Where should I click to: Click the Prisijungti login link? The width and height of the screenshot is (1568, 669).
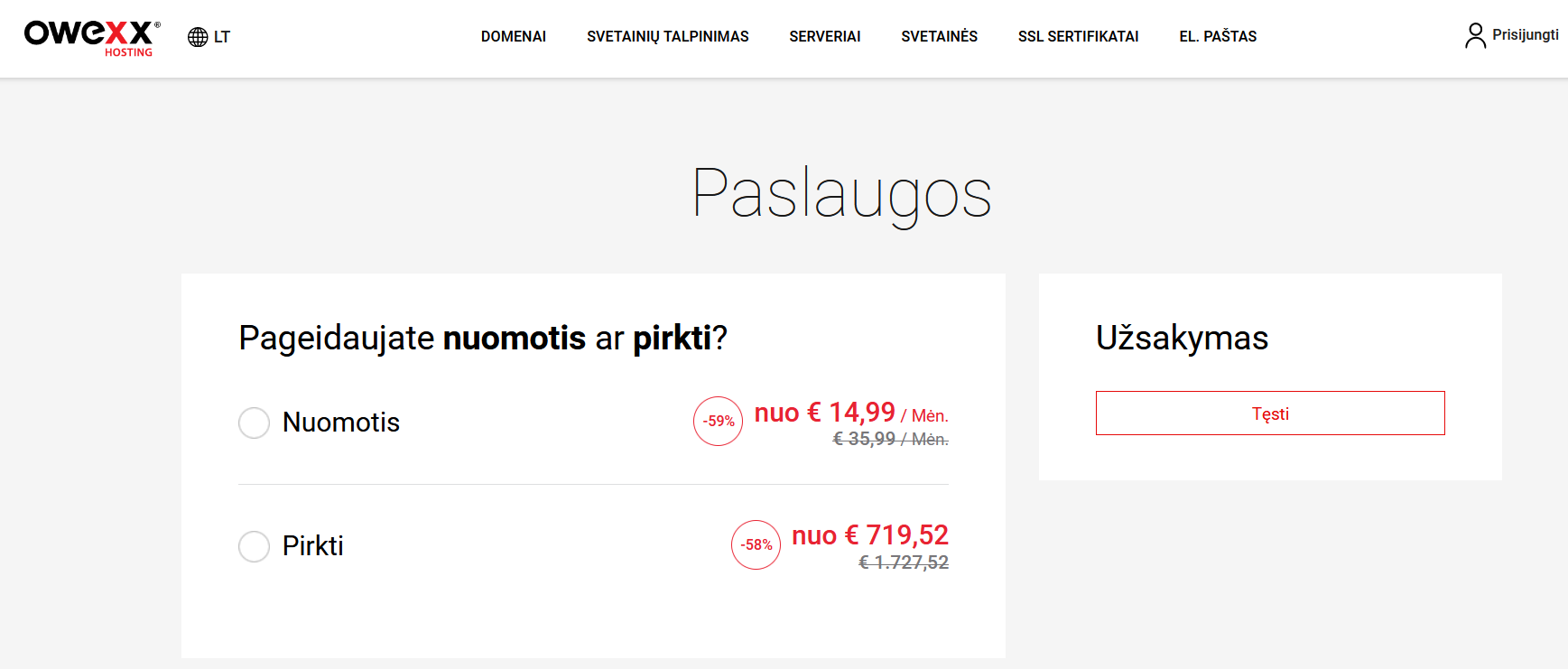pyautogui.click(x=1526, y=35)
